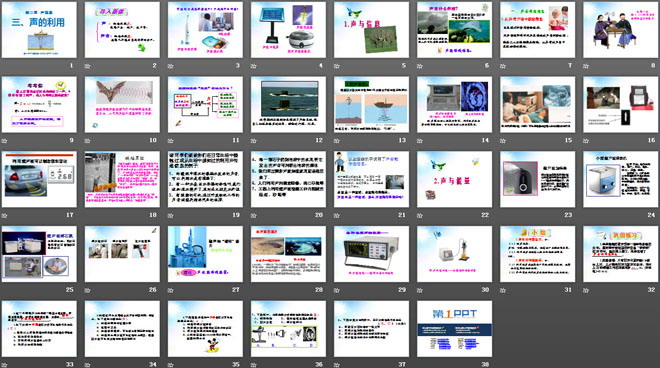The height and width of the screenshot is (368, 660).
Task: Select slide 30 thumbnail with lab apparatus
Action: [x=455, y=254]
